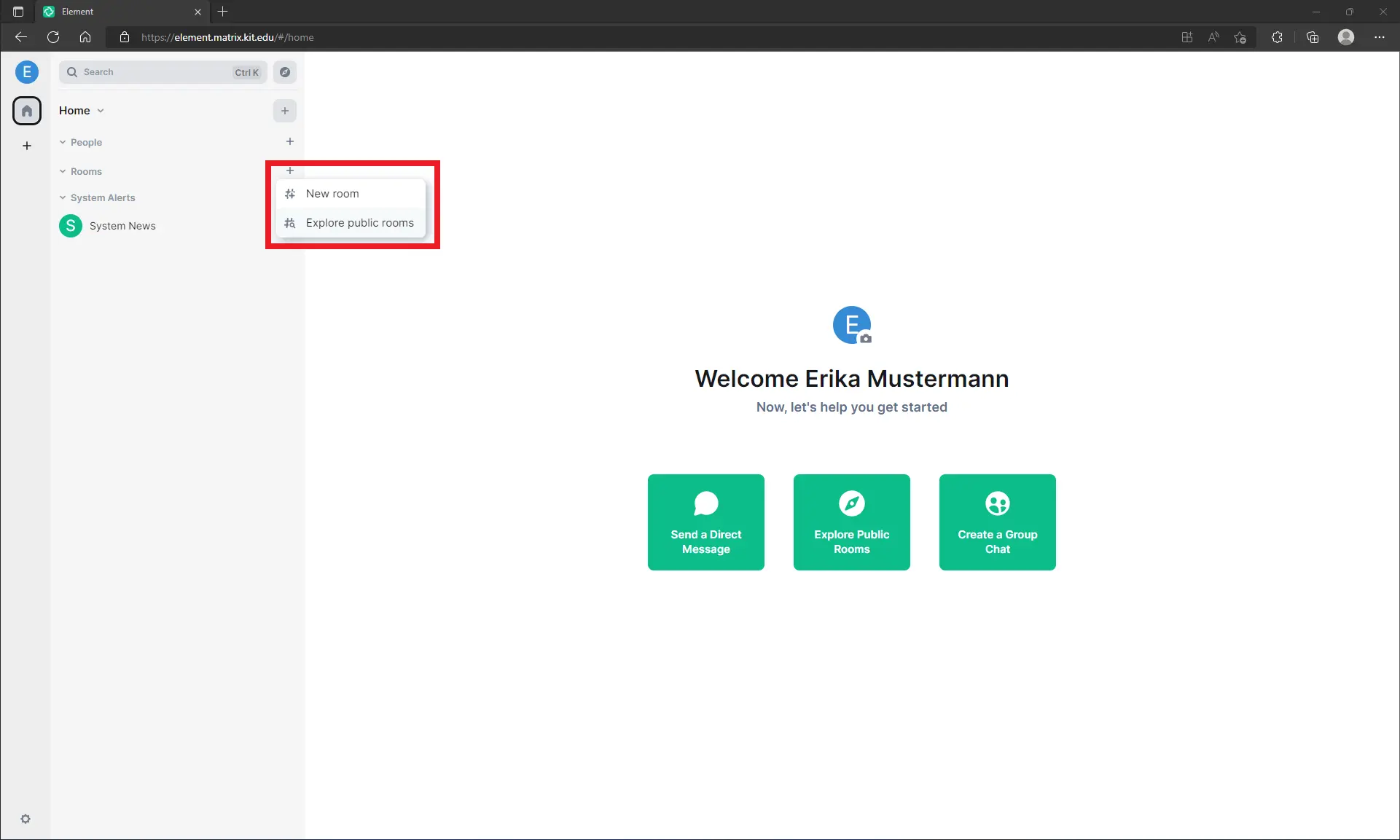Viewport: 1400px width, 840px height.
Task: Start a chat via People plus icon
Action: (x=290, y=141)
